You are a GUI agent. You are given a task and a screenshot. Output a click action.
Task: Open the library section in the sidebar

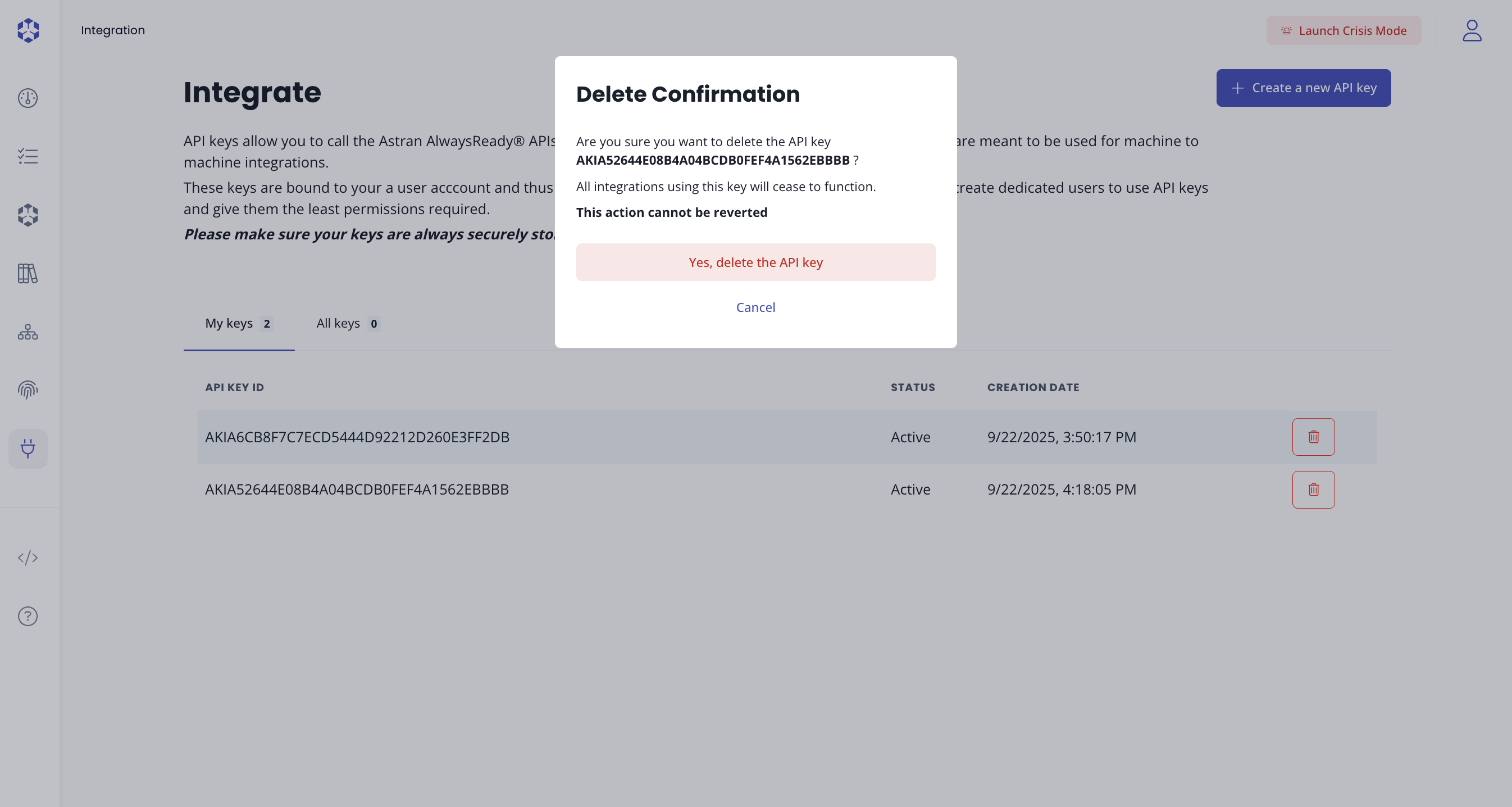pos(28,274)
